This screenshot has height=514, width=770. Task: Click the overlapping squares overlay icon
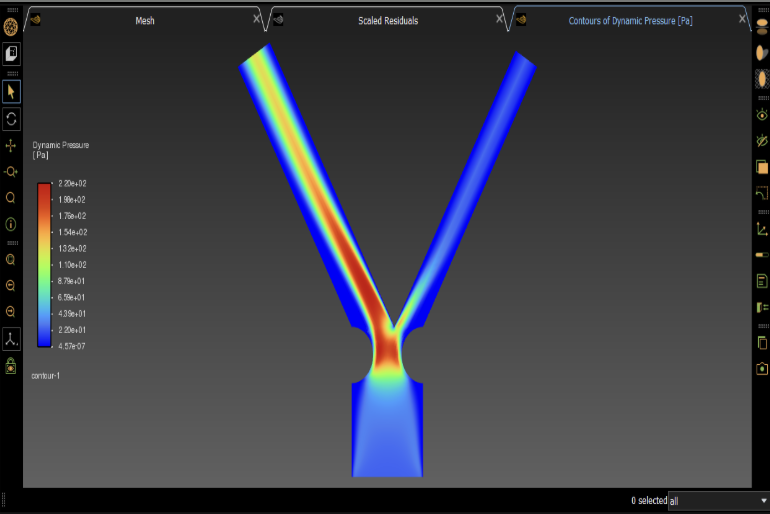click(x=762, y=167)
